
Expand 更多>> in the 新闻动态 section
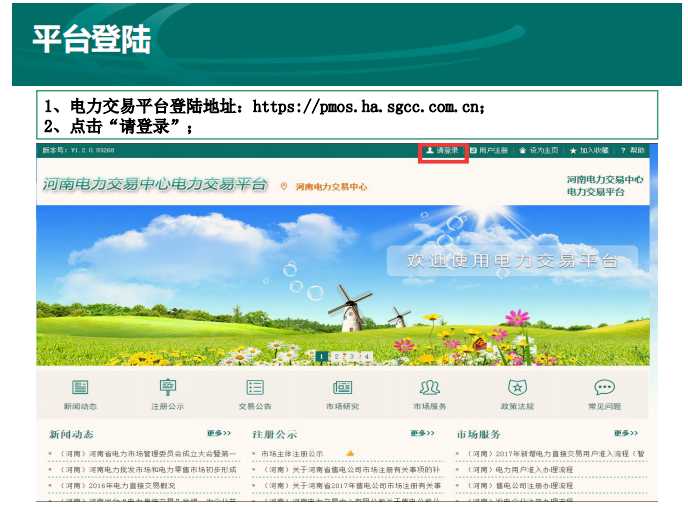(219, 434)
